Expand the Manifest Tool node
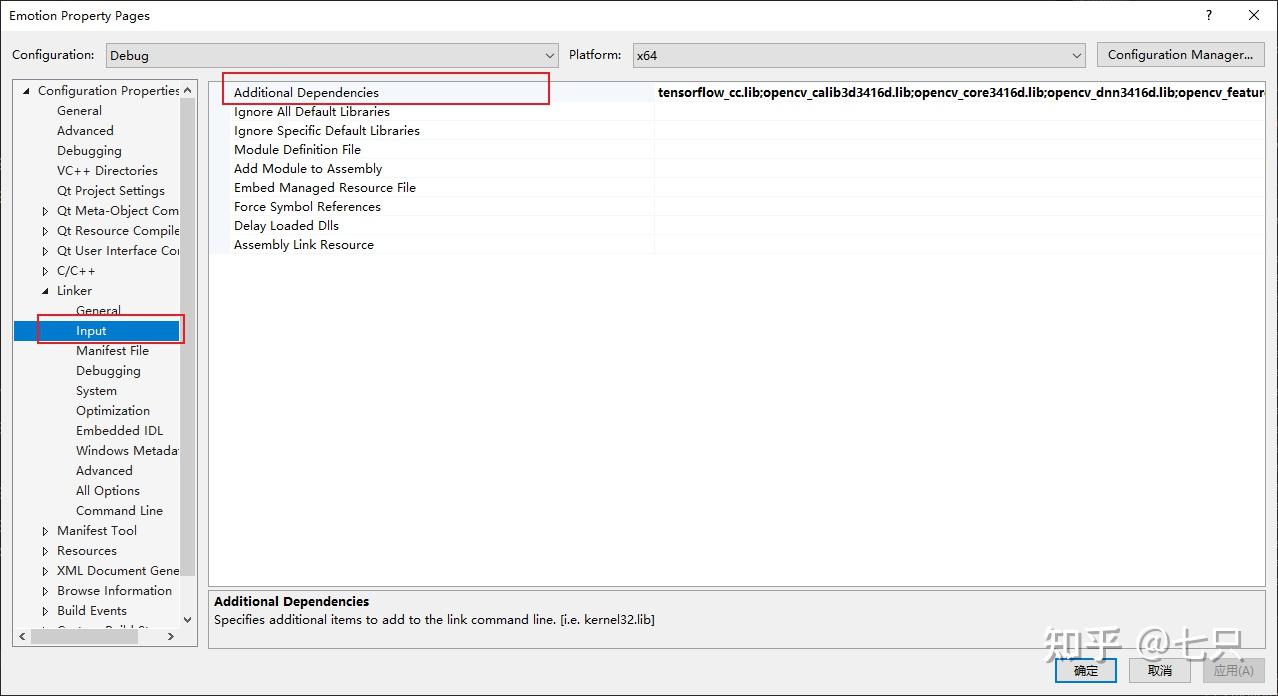Viewport: 1278px width, 696px height. pos(44,530)
